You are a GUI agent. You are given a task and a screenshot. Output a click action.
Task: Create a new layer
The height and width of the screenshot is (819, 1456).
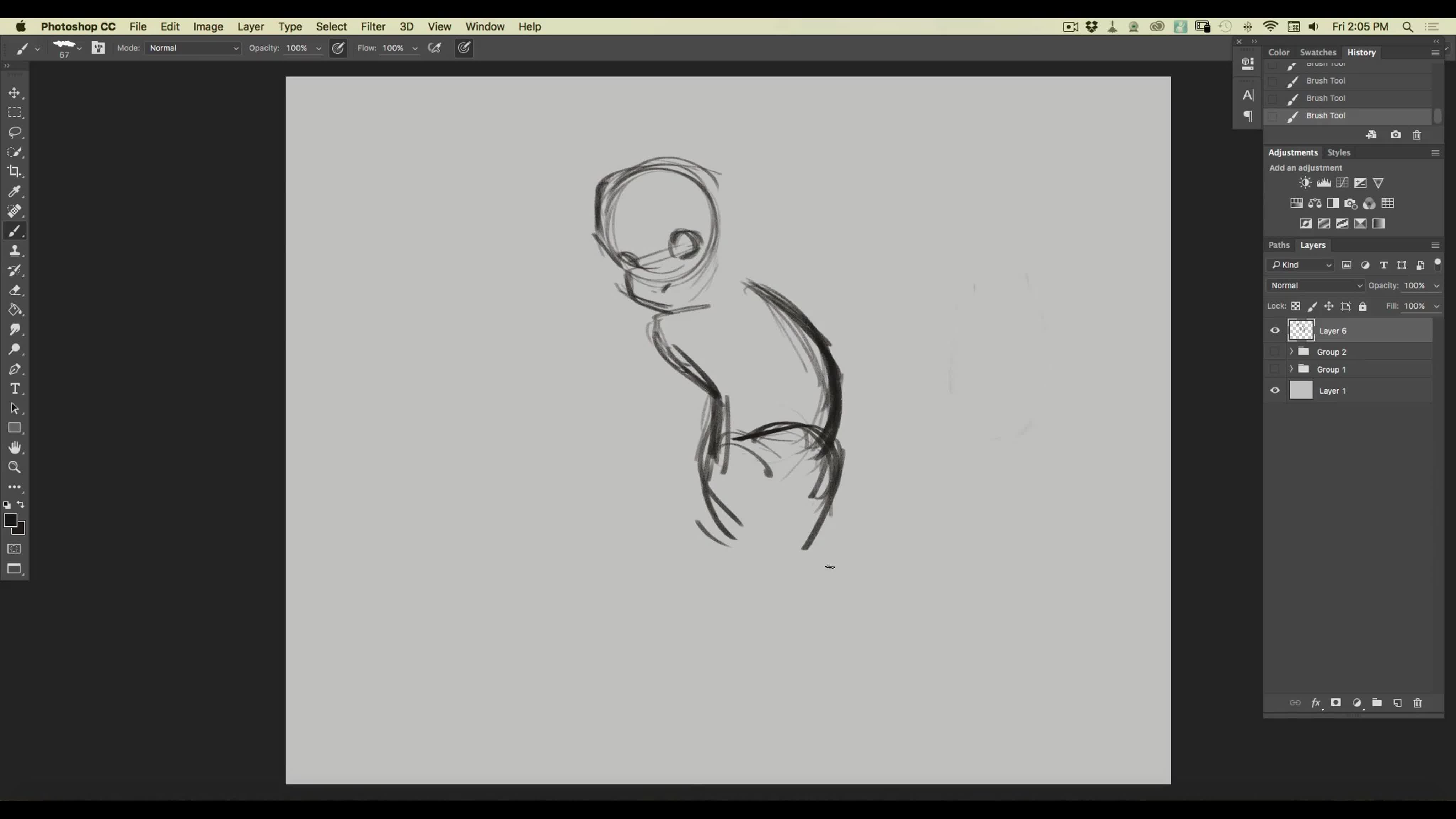[1397, 702]
